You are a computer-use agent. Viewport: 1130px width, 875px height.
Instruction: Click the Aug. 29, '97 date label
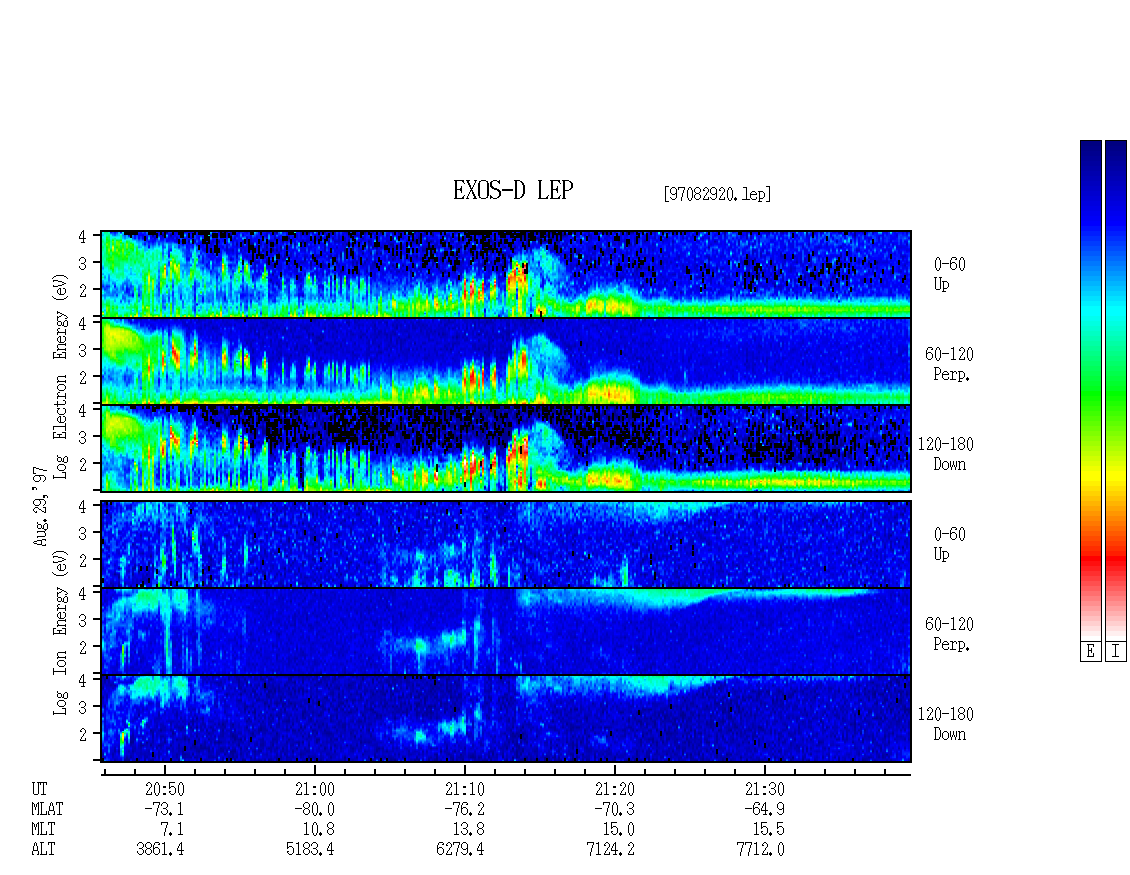(x=40, y=506)
